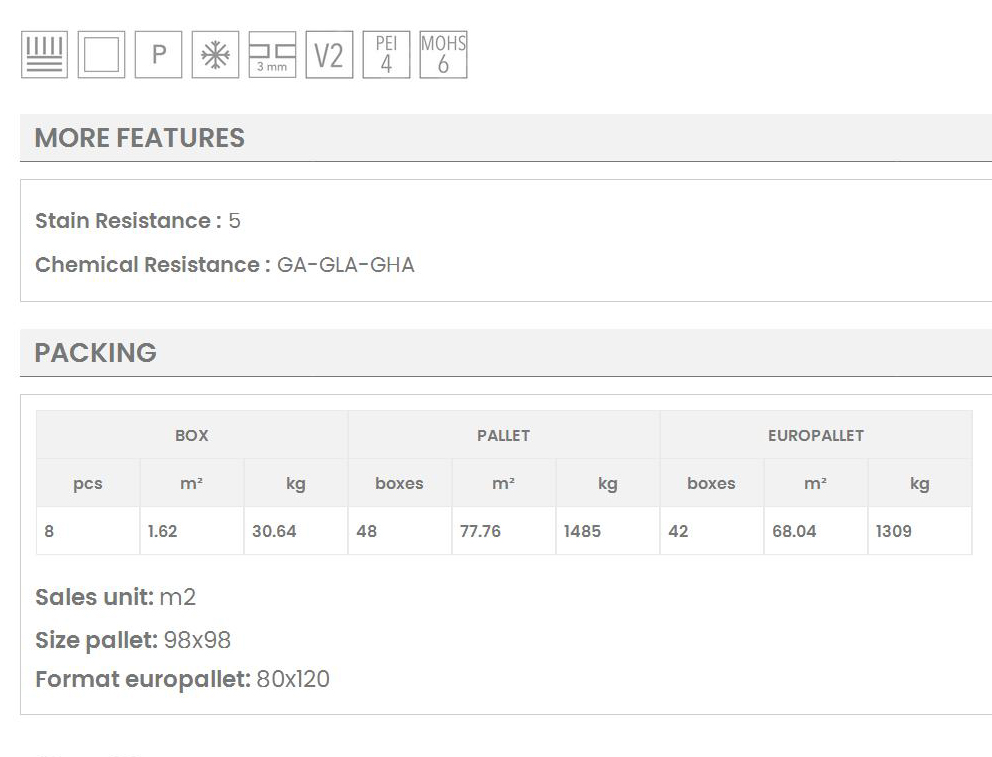Click the BOX column group header
This screenshot has width=992, height=757.
[x=192, y=435]
